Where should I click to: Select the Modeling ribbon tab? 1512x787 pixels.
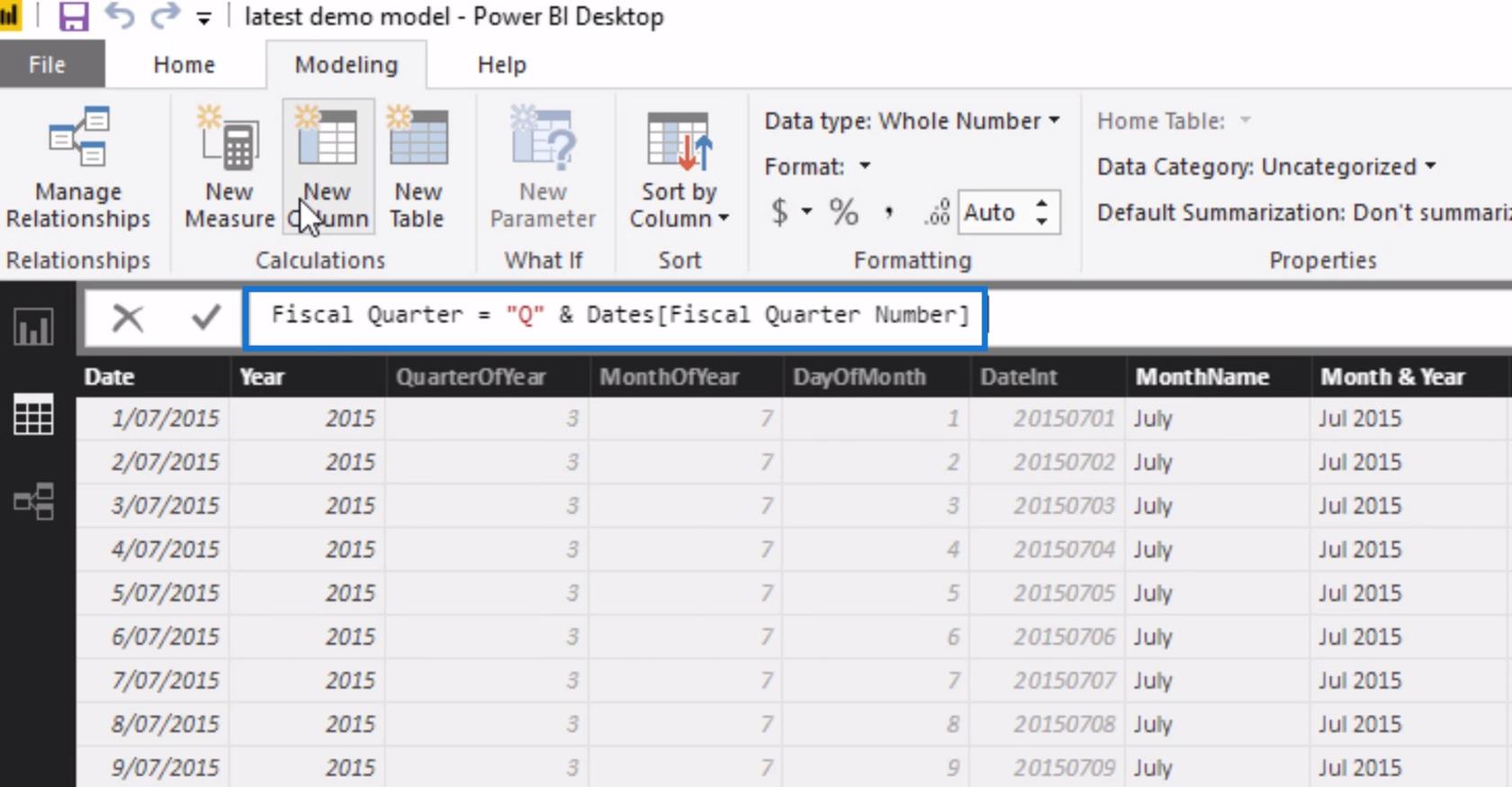[x=346, y=65]
